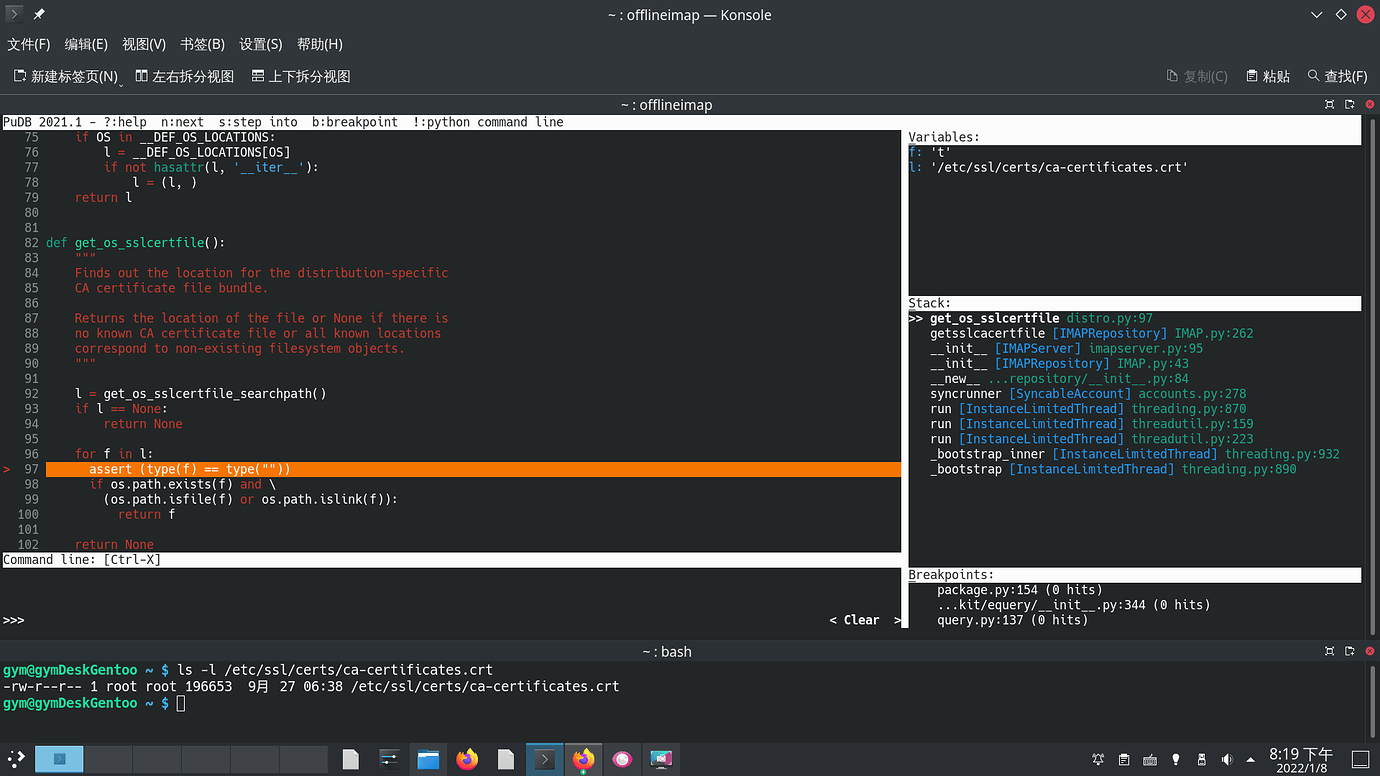Open notifications via the bell tray icon
The image size is (1380, 776).
point(1097,760)
